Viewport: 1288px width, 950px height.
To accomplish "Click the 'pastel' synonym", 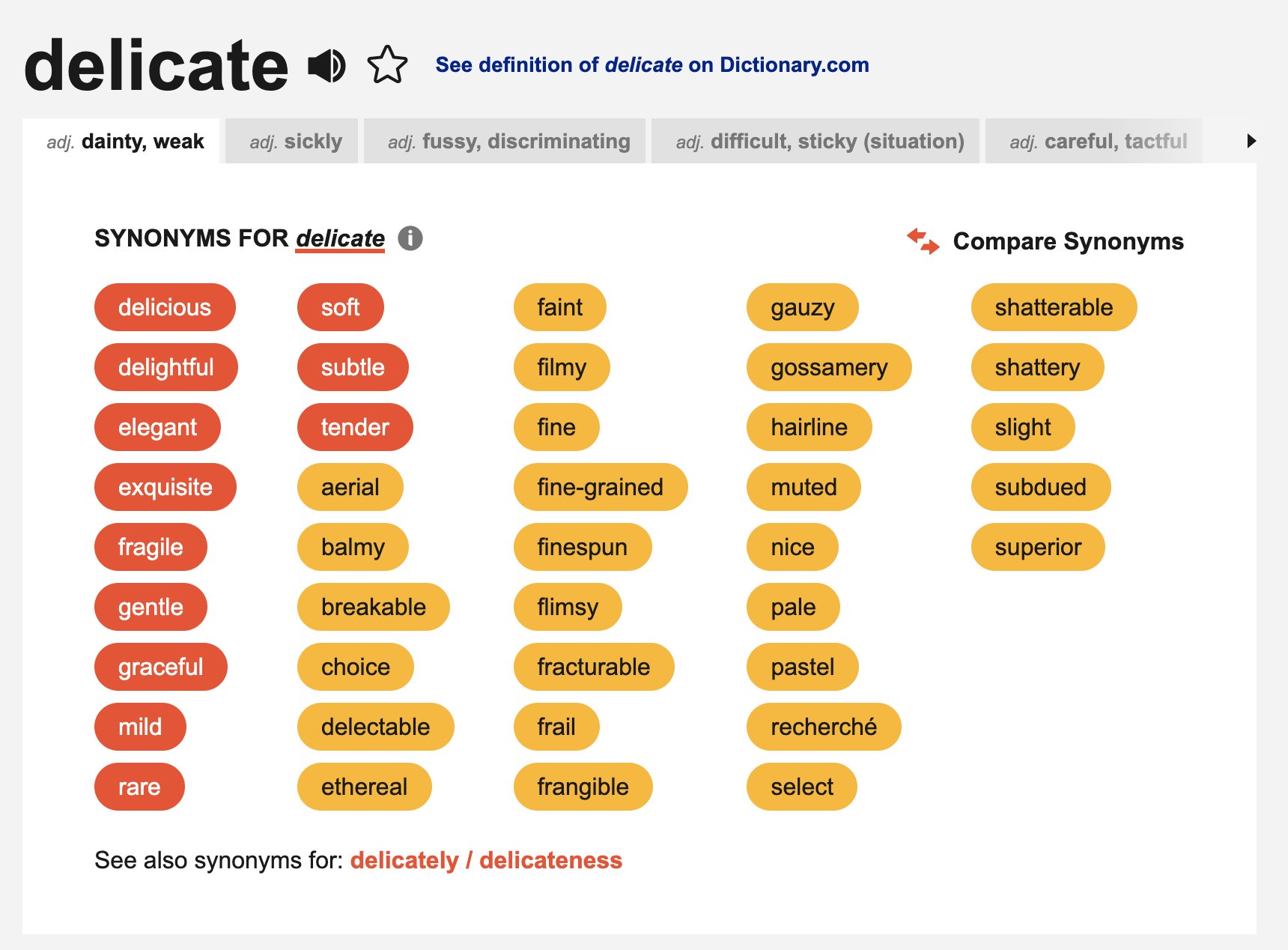I will [x=803, y=667].
